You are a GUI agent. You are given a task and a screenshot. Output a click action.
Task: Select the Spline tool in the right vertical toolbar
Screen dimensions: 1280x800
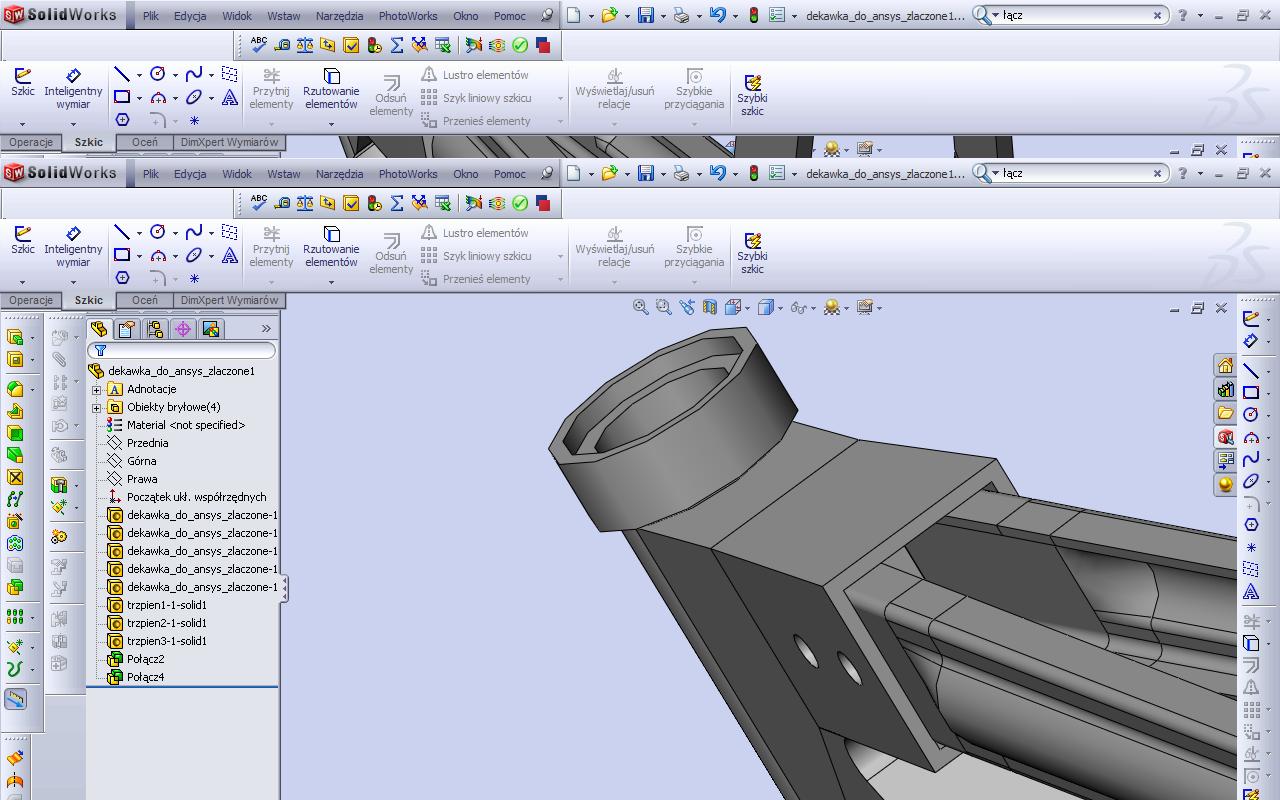pos(1251,459)
